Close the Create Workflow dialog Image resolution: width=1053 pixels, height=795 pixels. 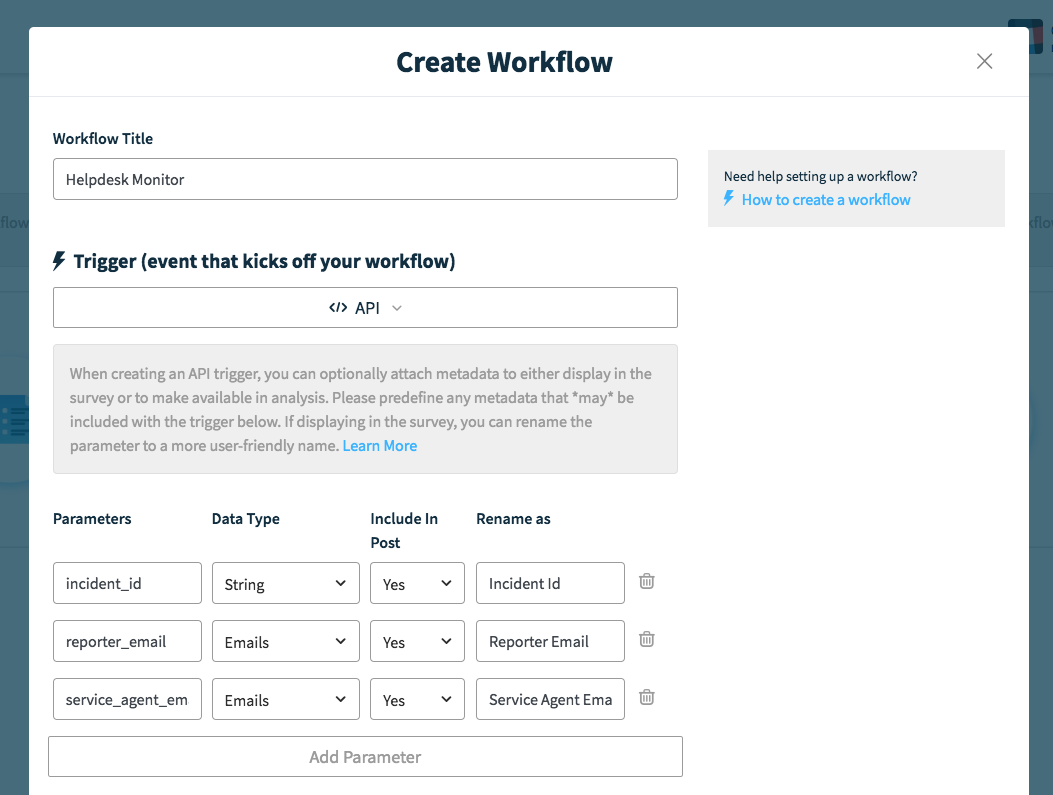point(984,61)
